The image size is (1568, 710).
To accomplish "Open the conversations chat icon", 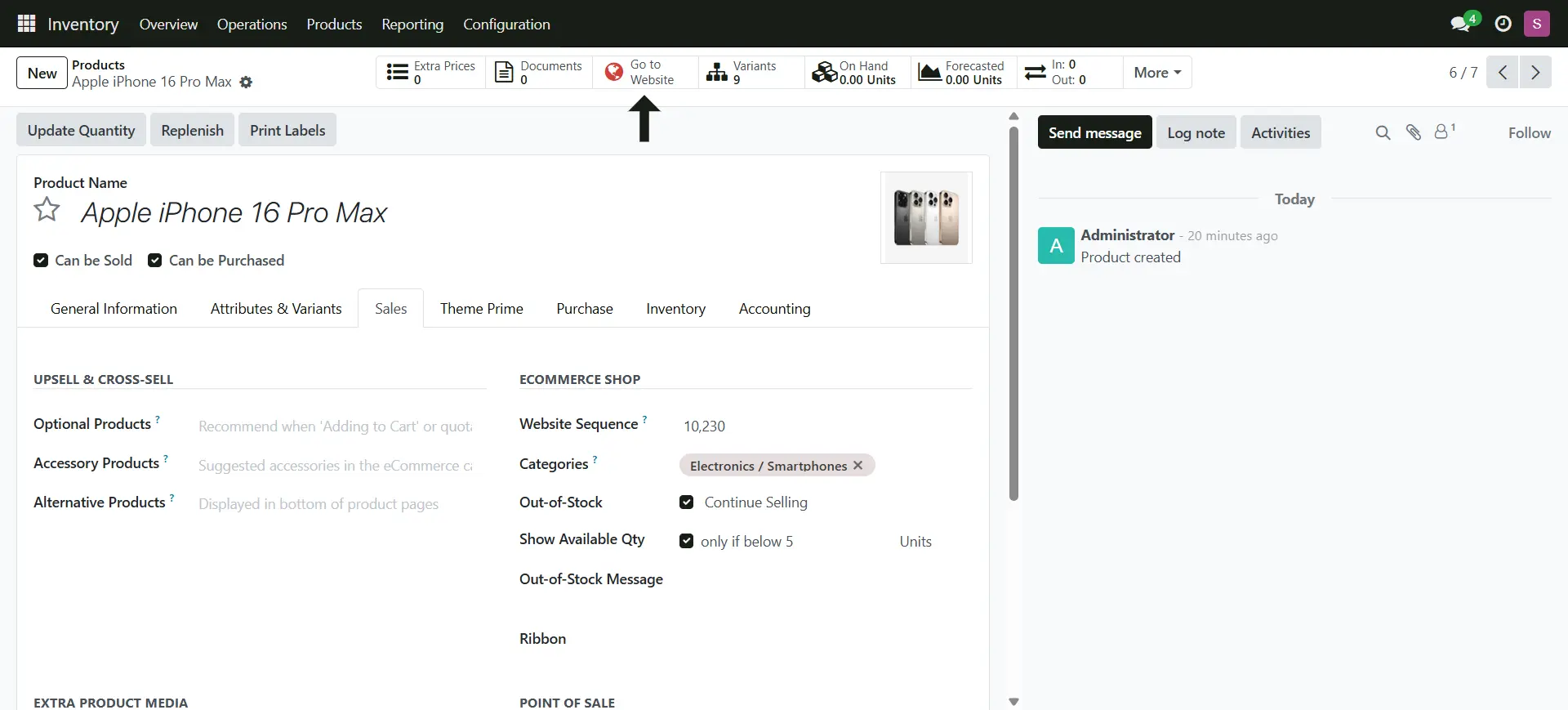I will [x=1460, y=24].
